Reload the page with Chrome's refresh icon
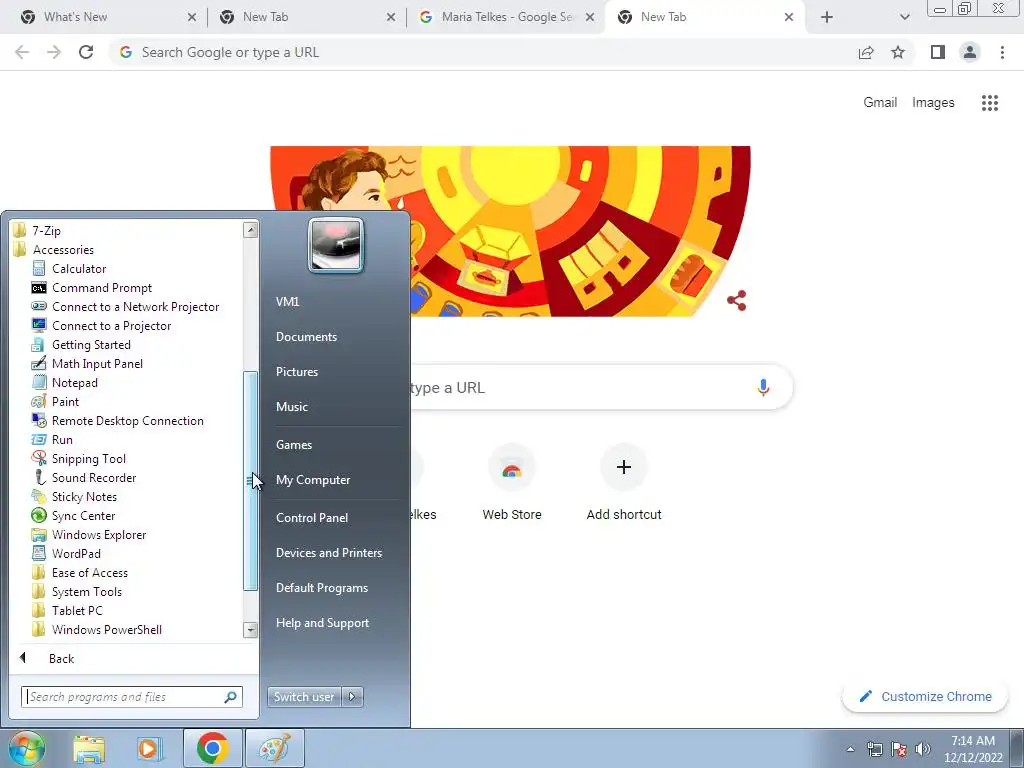The image size is (1024, 768). pos(86,52)
